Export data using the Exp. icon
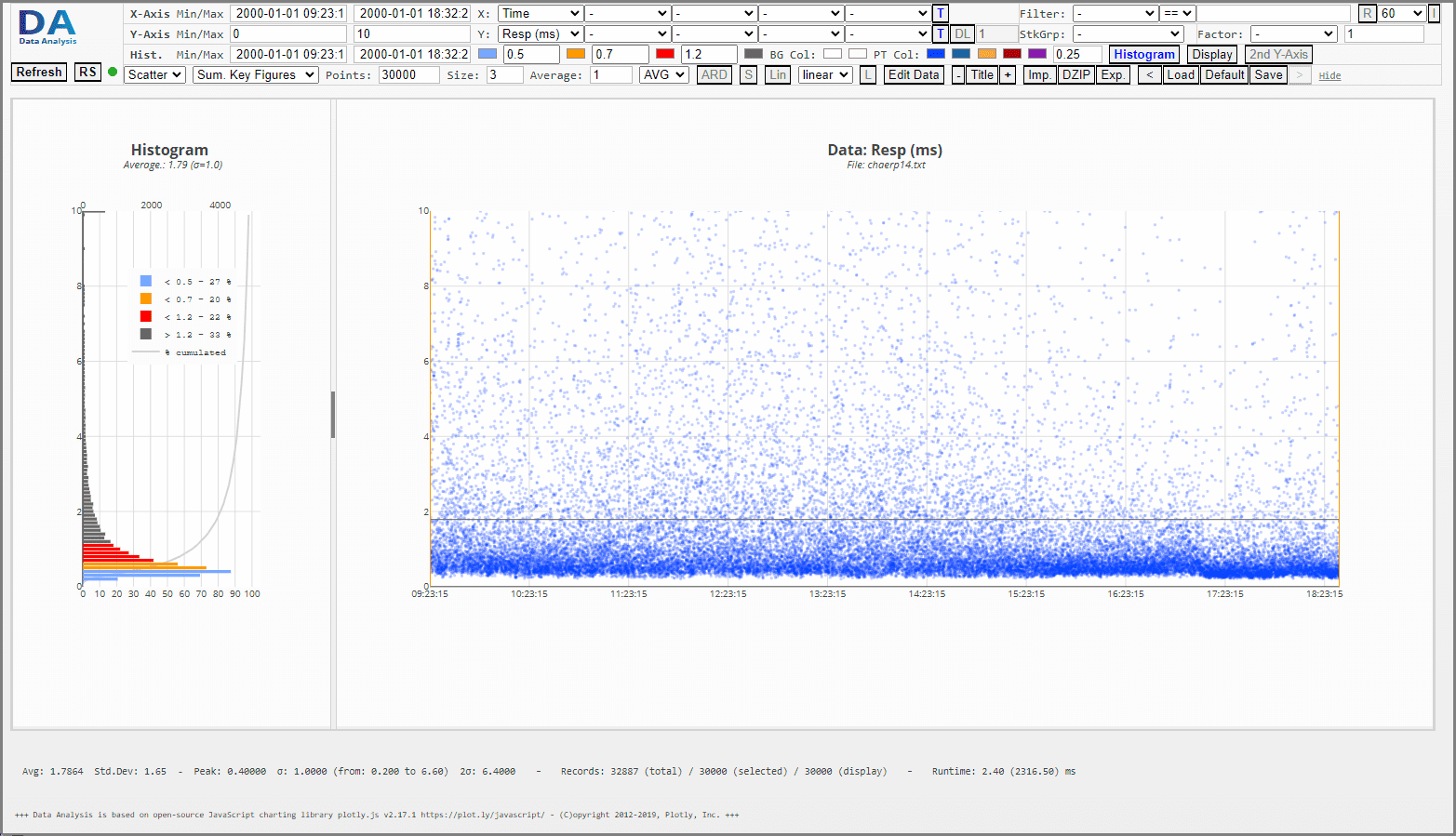Viewport: 1456px width, 836px height. 1113,75
